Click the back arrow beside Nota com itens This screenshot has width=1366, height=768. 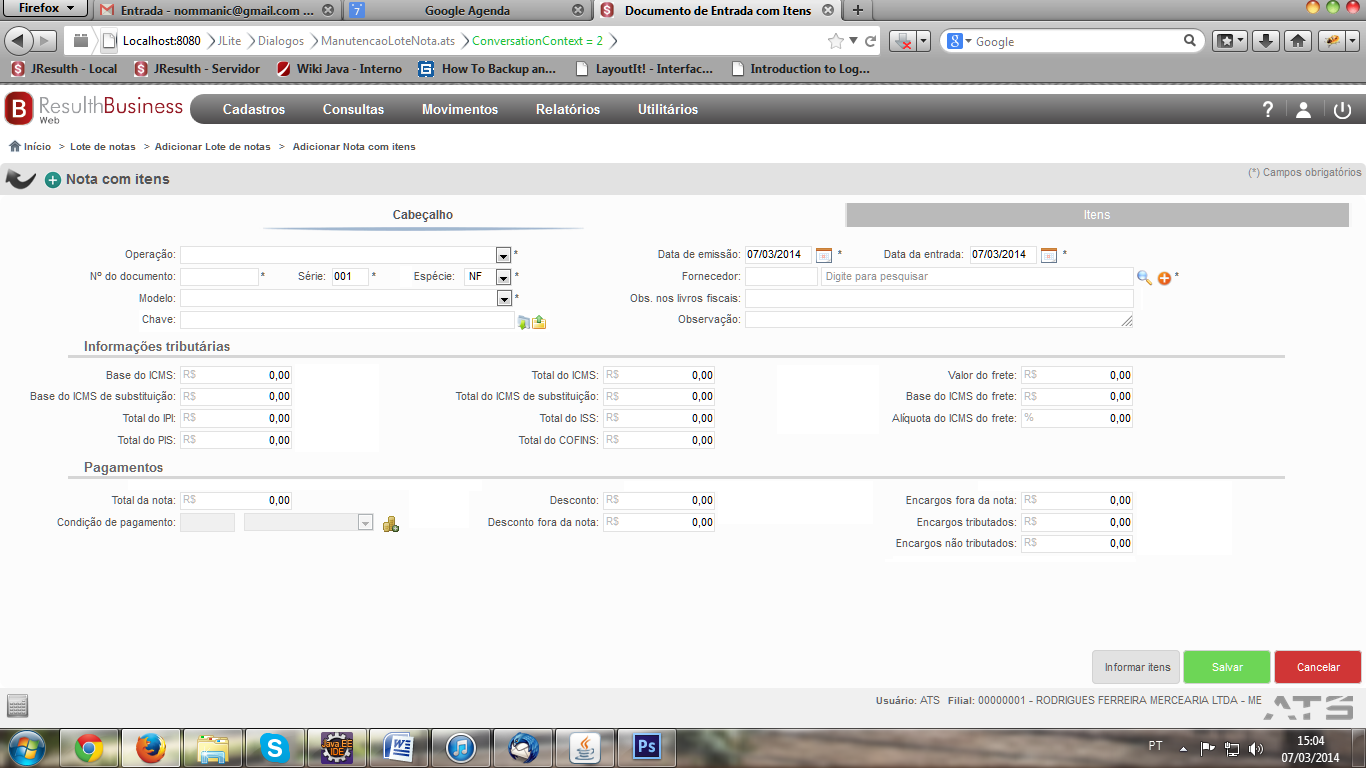(x=21, y=179)
